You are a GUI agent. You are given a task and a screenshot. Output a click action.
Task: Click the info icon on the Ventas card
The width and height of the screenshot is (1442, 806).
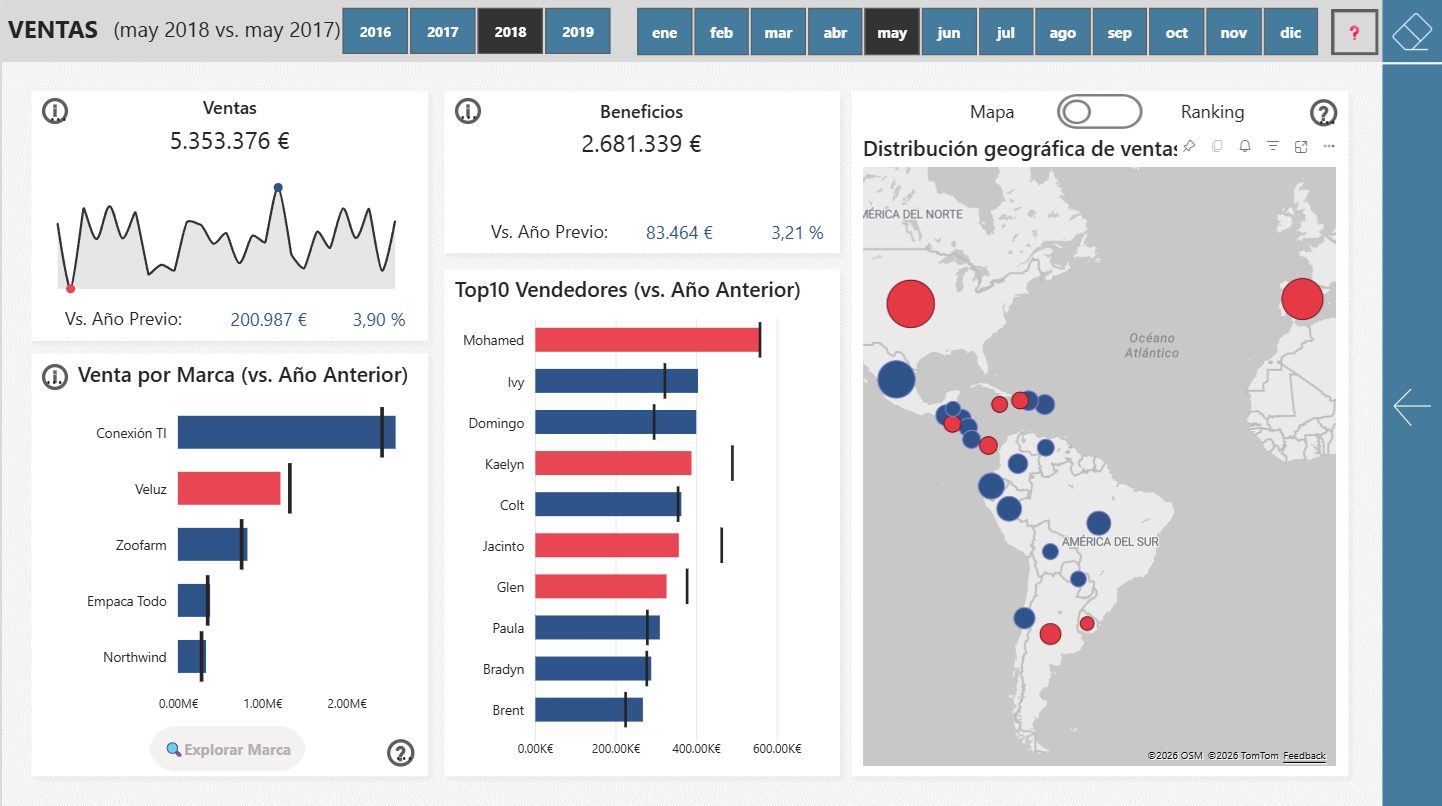click(x=55, y=111)
